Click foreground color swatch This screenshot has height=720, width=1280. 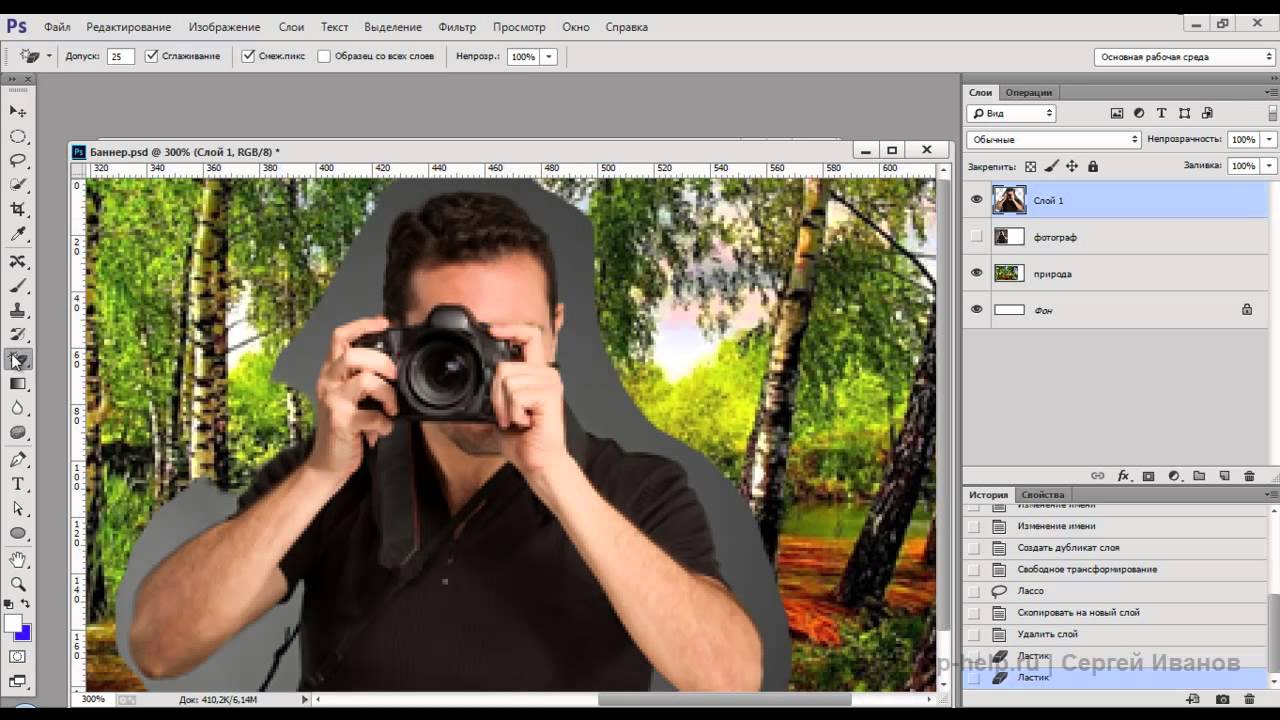click(x=13, y=624)
